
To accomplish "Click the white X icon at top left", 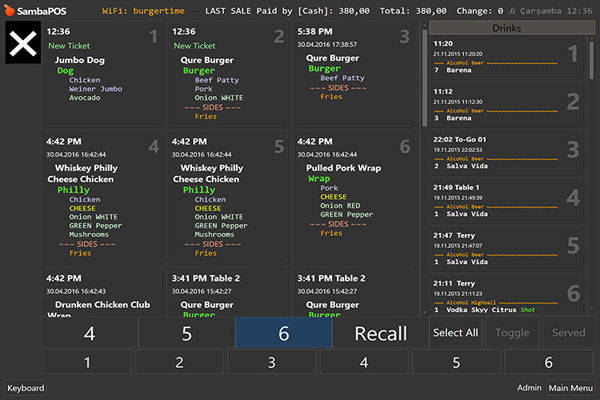I will tap(20, 45).
